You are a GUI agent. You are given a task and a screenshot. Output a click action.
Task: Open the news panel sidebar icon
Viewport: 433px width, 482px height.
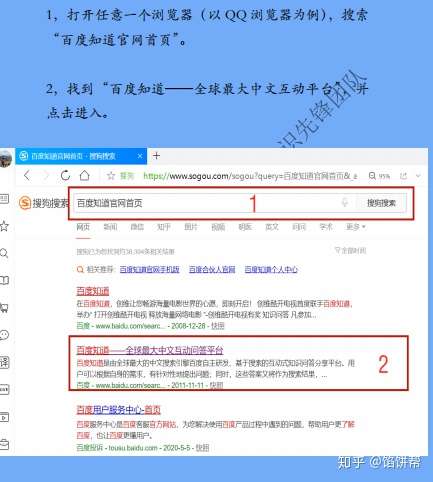(4, 199)
